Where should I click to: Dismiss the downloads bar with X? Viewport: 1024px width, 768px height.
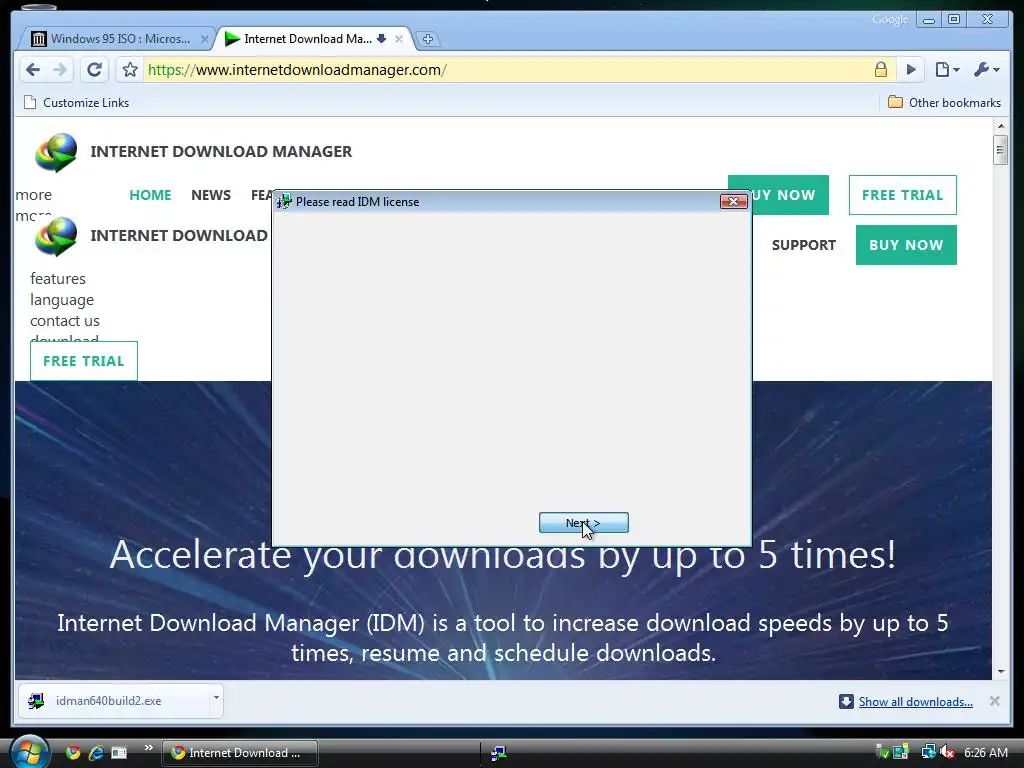click(994, 701)
